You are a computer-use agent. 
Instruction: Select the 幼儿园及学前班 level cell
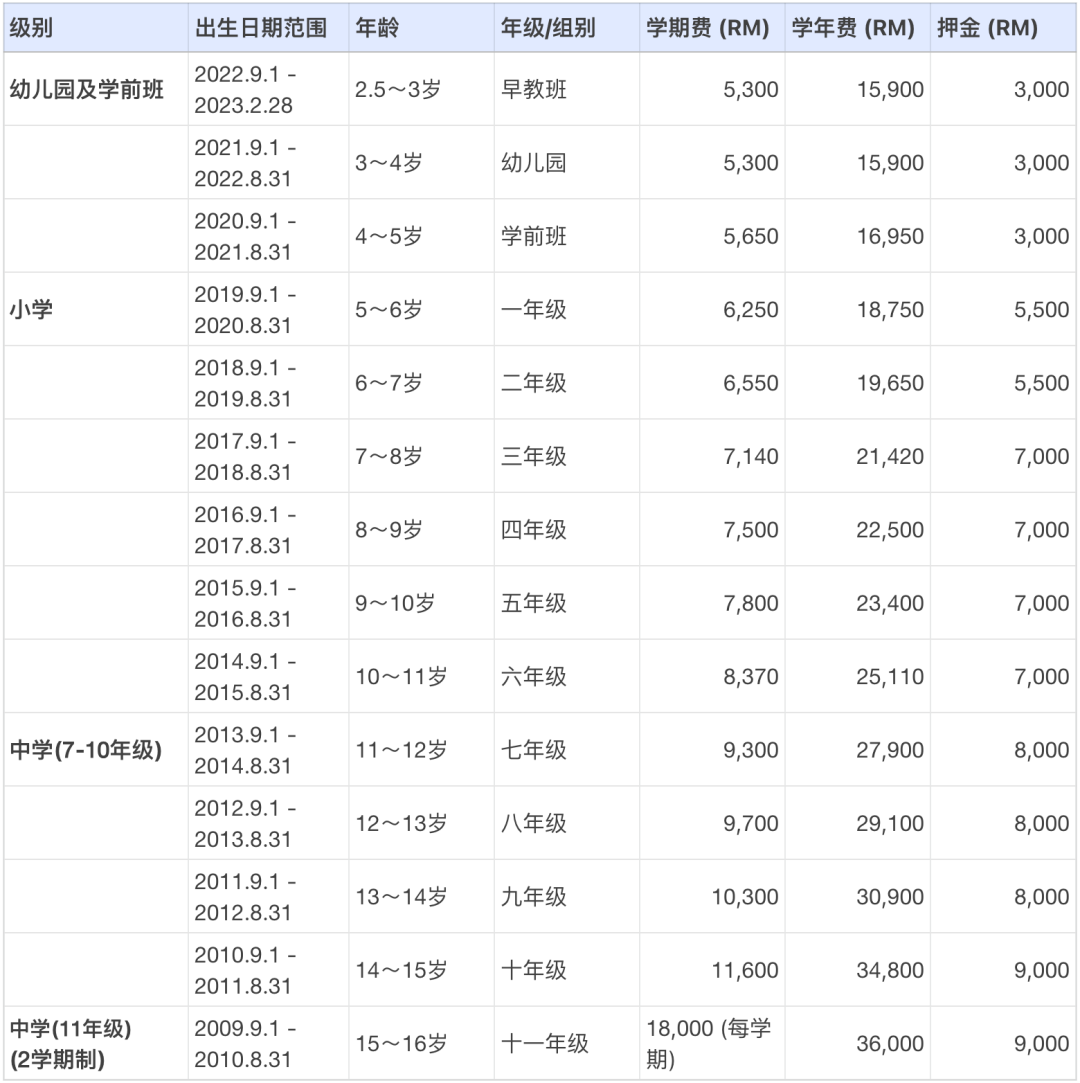[x=95, y=89]
